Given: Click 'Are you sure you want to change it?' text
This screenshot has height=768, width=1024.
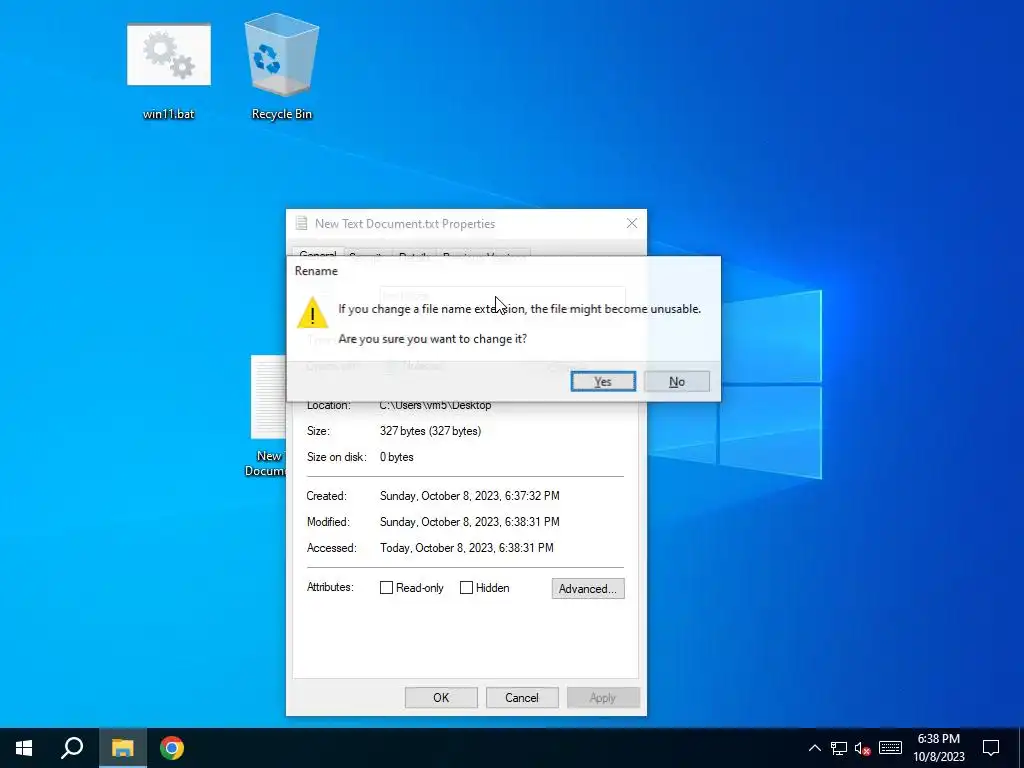Looking at the screenshot, I should point(432,339).
